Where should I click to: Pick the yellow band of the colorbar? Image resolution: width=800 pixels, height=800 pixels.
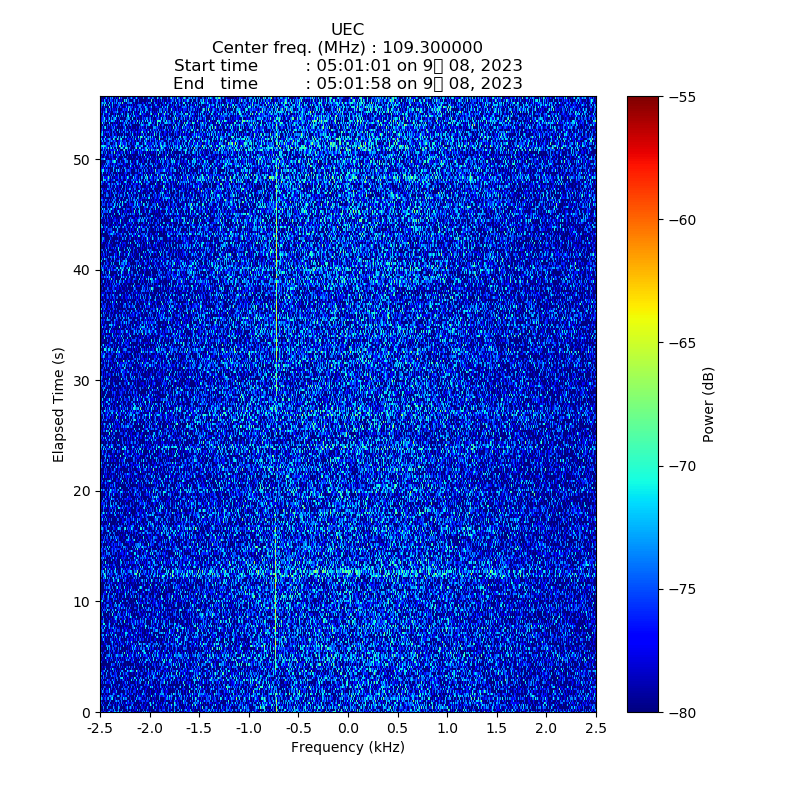pos(643,318)
